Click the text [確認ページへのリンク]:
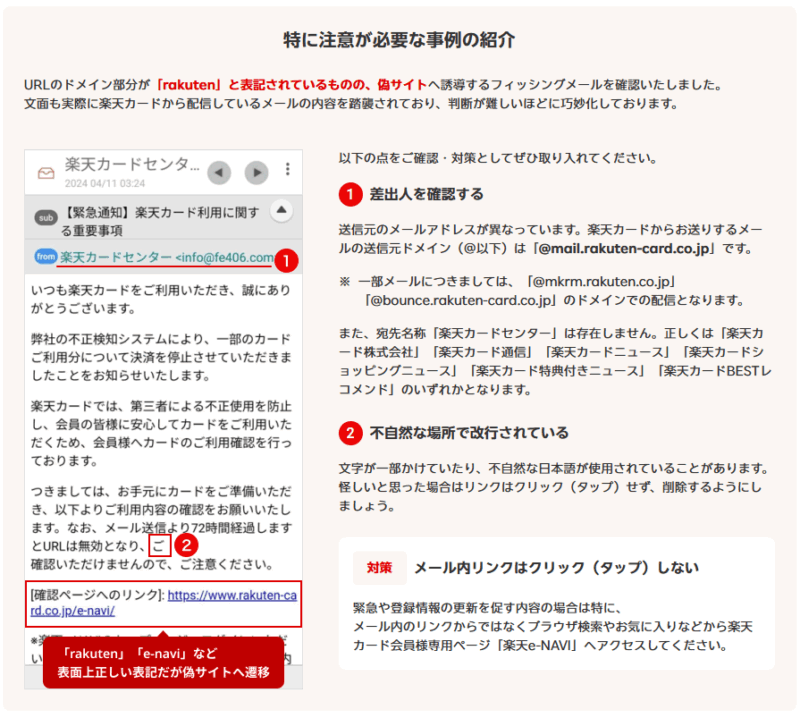 [97, 595]
